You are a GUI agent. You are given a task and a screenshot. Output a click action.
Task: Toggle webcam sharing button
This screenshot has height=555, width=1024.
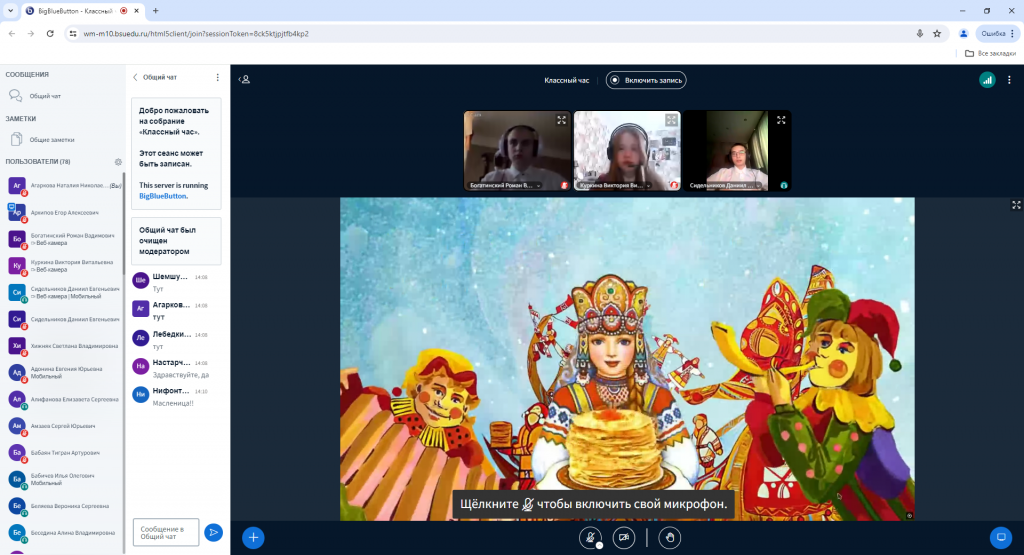tap(624, 537)
